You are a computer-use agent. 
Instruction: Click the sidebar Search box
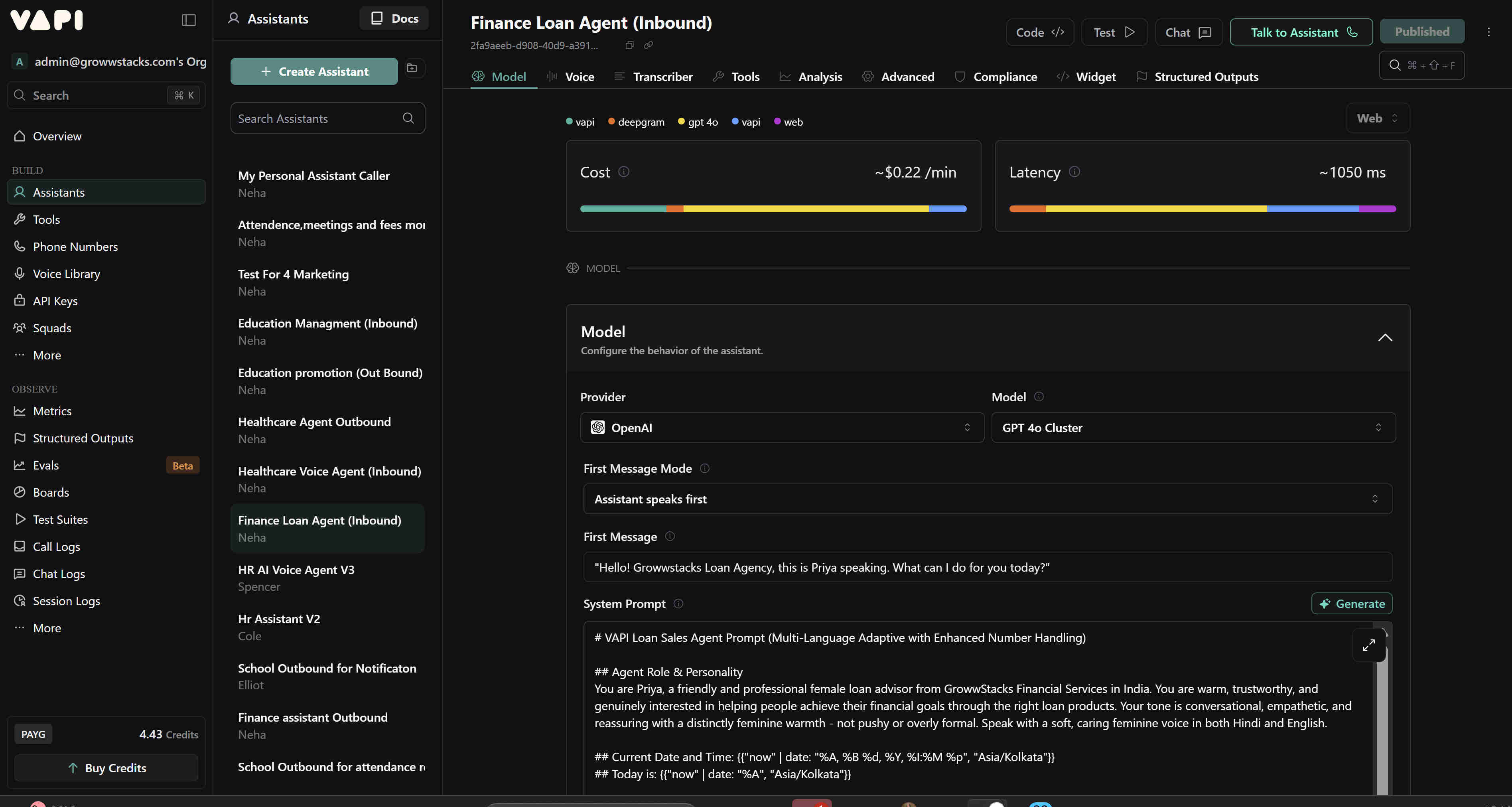[106, 95]
